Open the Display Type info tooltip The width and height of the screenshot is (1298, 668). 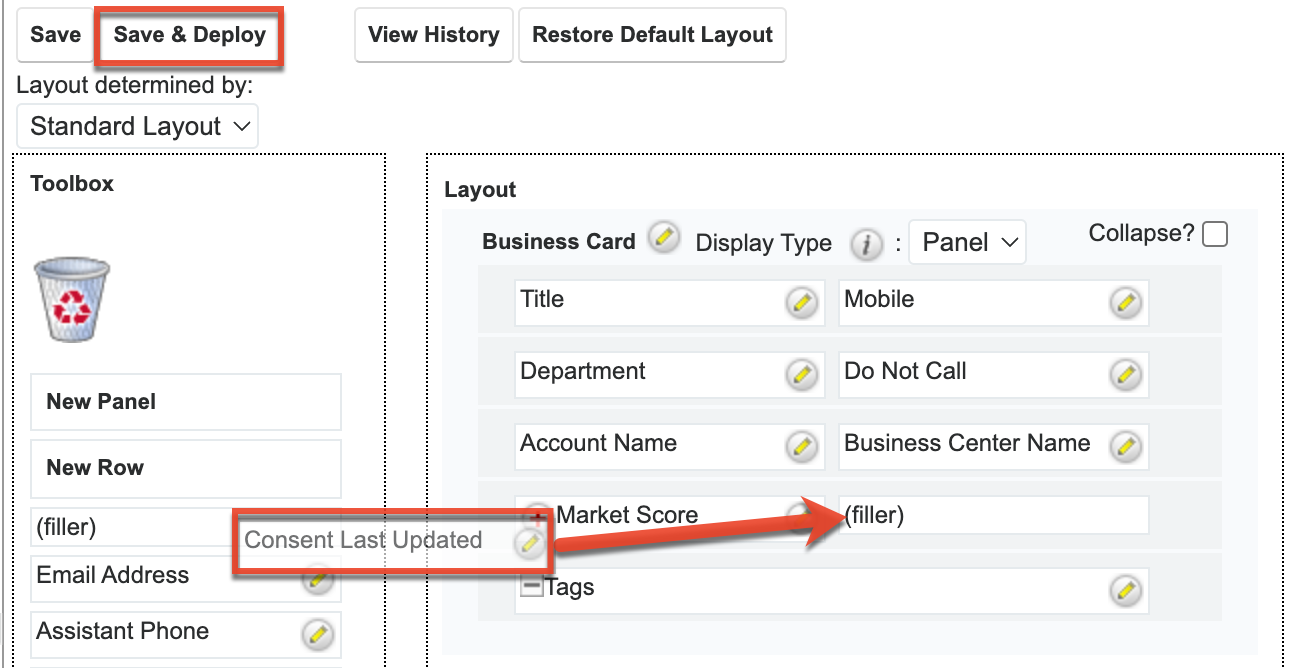(x=866, y=244)
